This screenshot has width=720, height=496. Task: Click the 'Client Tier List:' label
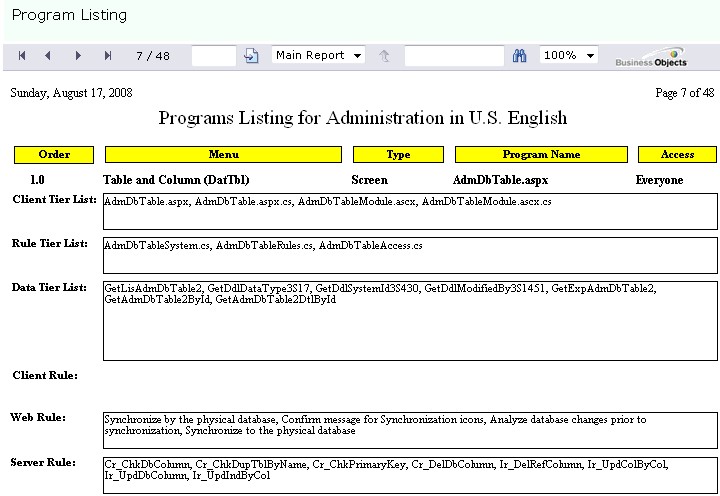click(x=55, y=199)
